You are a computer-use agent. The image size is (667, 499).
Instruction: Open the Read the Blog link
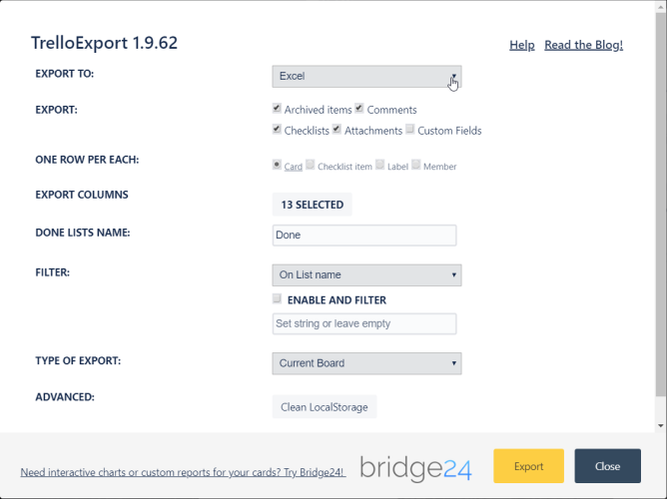click(583, 45)
